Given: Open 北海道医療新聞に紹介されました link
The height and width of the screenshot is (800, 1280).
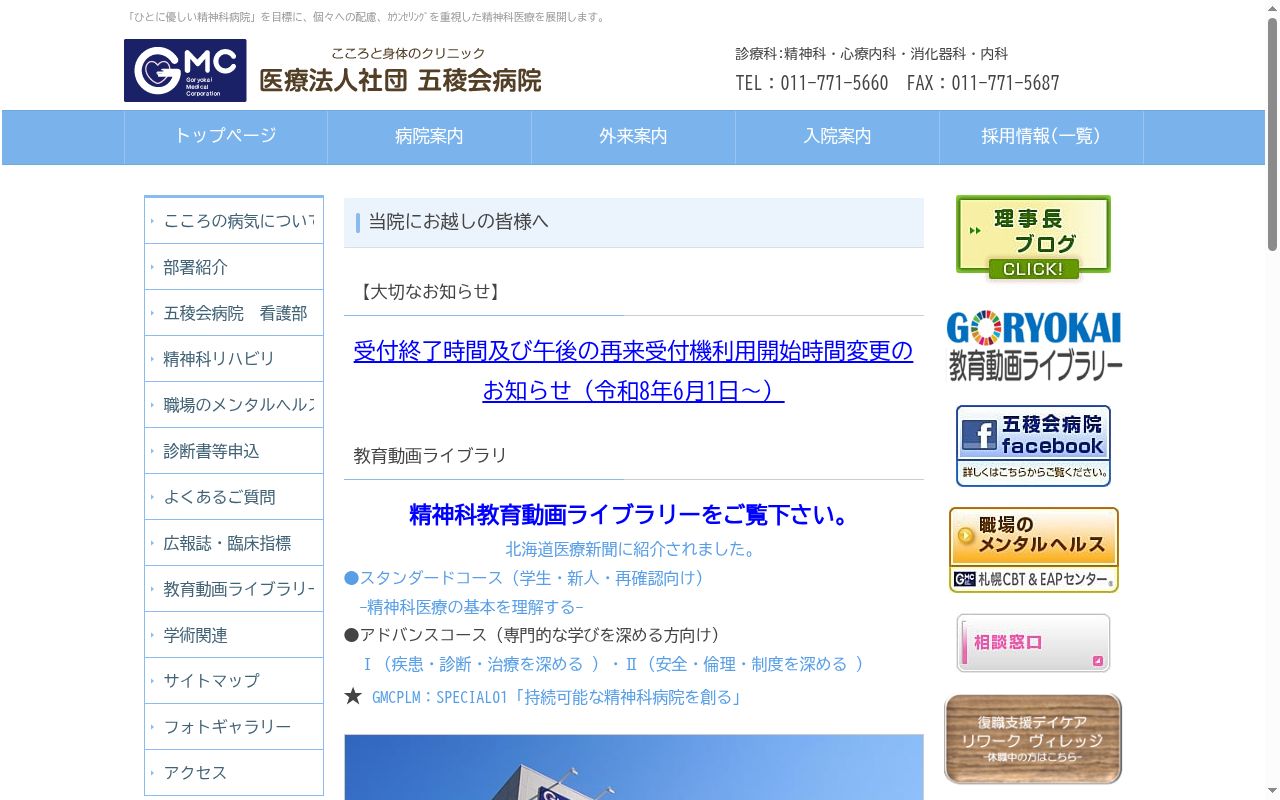Looking at the screenshot, I should click(633, 549).
